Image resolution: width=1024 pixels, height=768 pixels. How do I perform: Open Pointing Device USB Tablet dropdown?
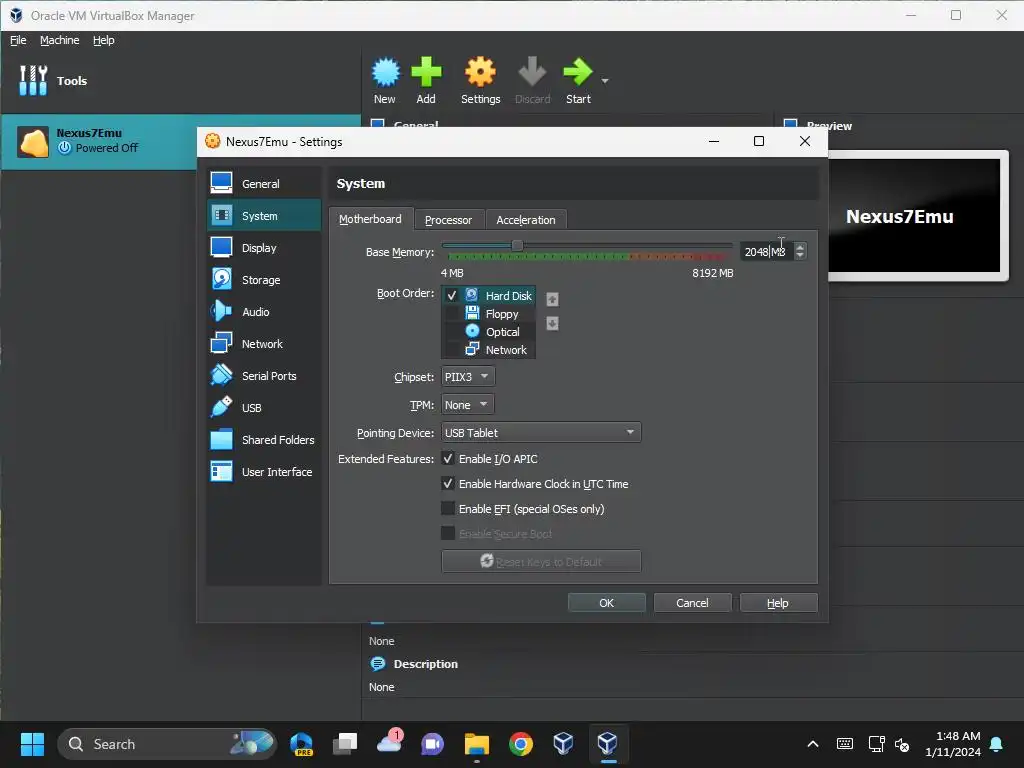(x=541, y=432)
